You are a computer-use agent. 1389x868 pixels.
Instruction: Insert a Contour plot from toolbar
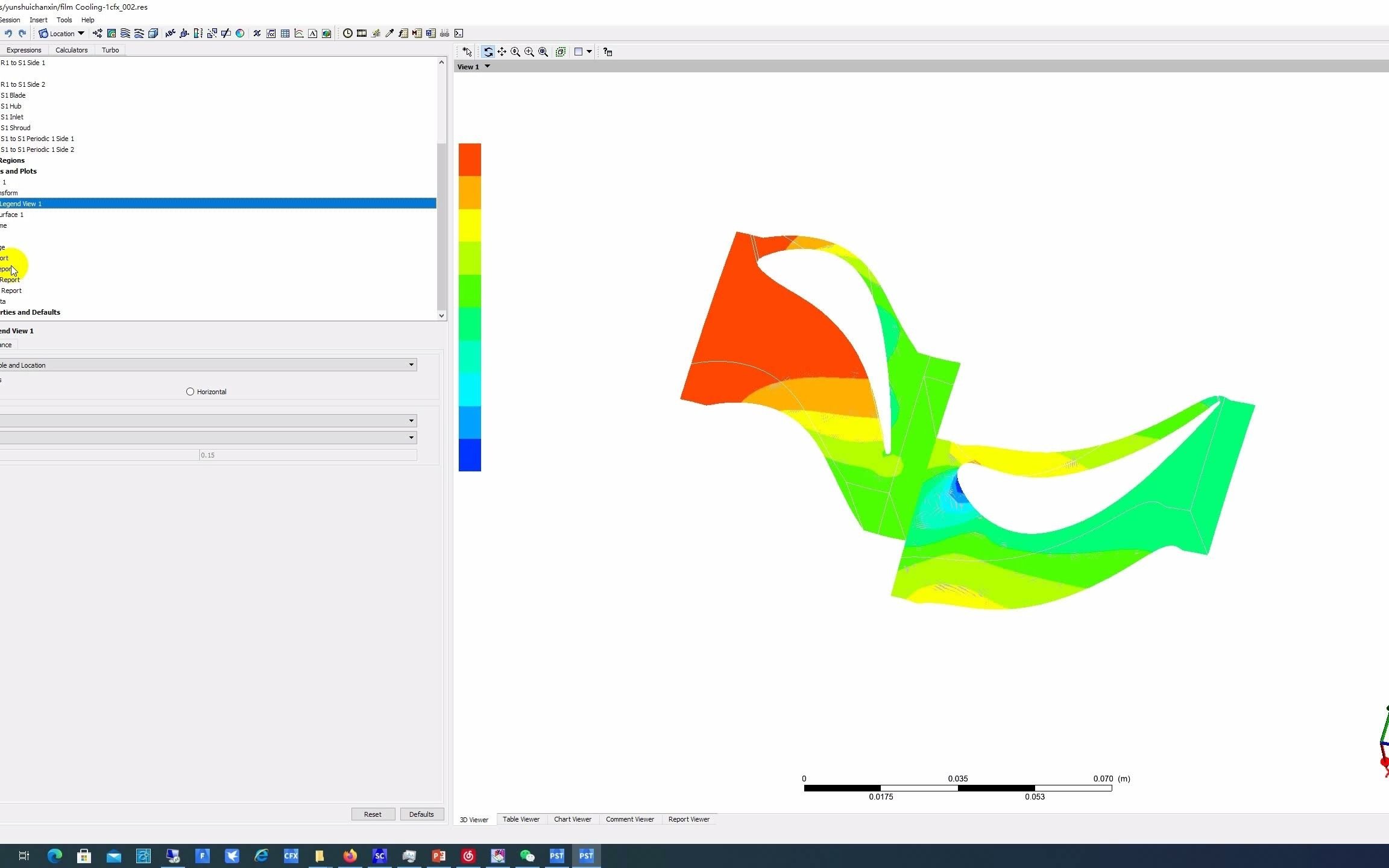coord(112,34)
